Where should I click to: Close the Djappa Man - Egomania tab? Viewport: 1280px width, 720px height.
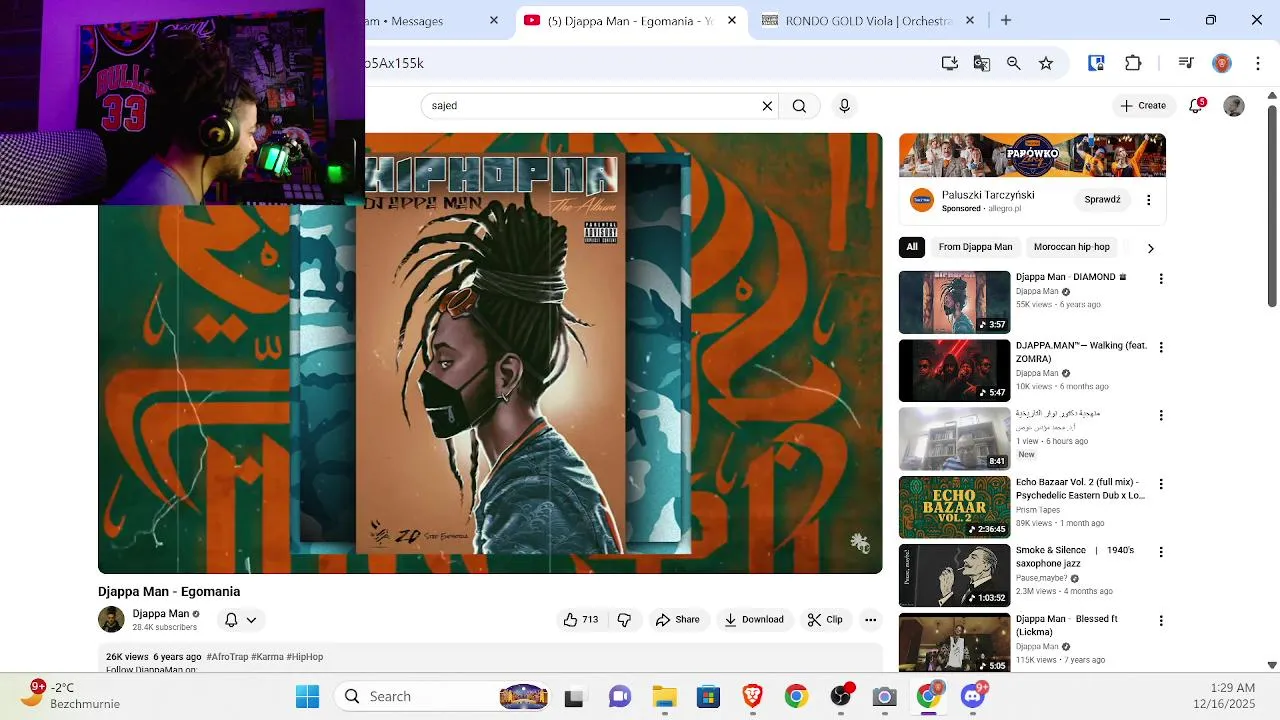pyautogui.click(x=732, y=20)
